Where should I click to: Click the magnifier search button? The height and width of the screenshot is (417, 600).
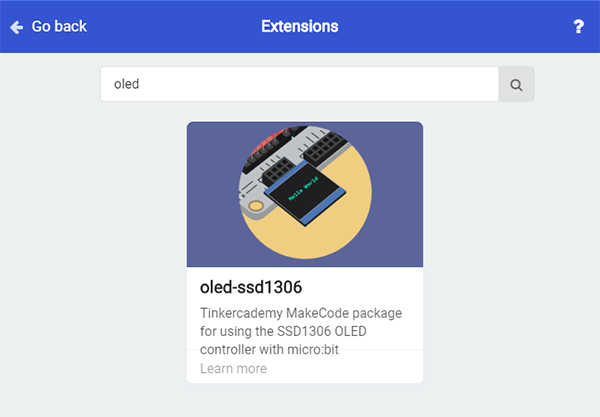[516, 84]
